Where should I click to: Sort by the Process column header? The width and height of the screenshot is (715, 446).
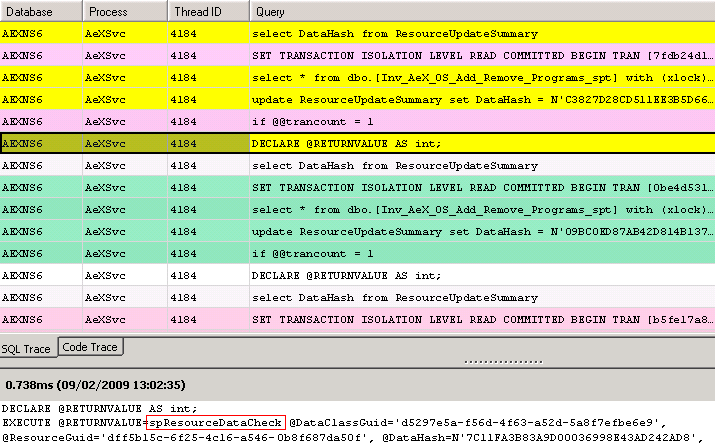[123, 11]
